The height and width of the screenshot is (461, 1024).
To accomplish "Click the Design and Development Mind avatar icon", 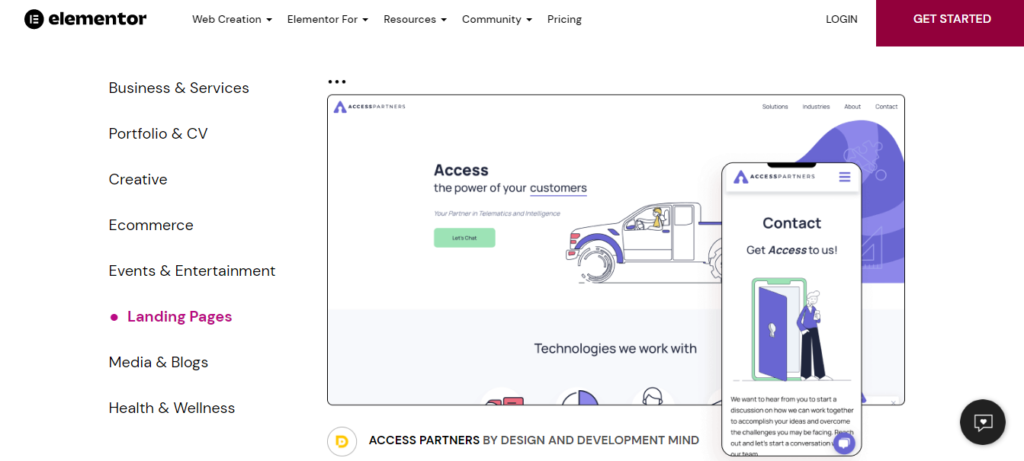I will [342, 440].
